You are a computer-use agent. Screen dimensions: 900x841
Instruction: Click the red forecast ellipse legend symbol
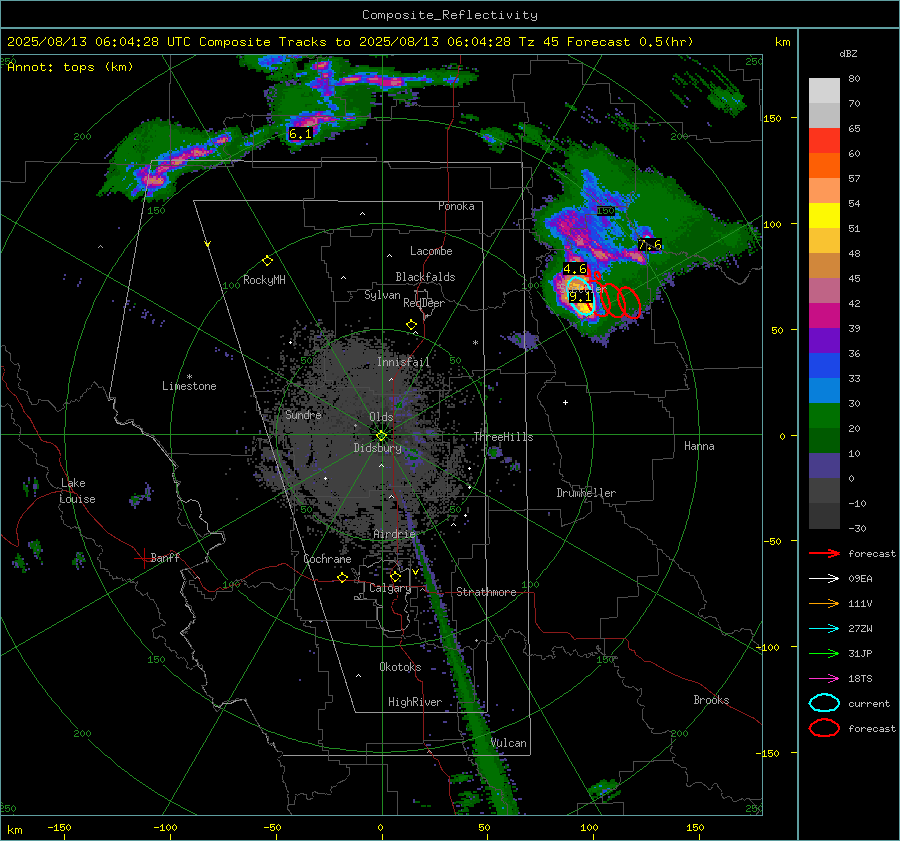click(x=824, y=728)
